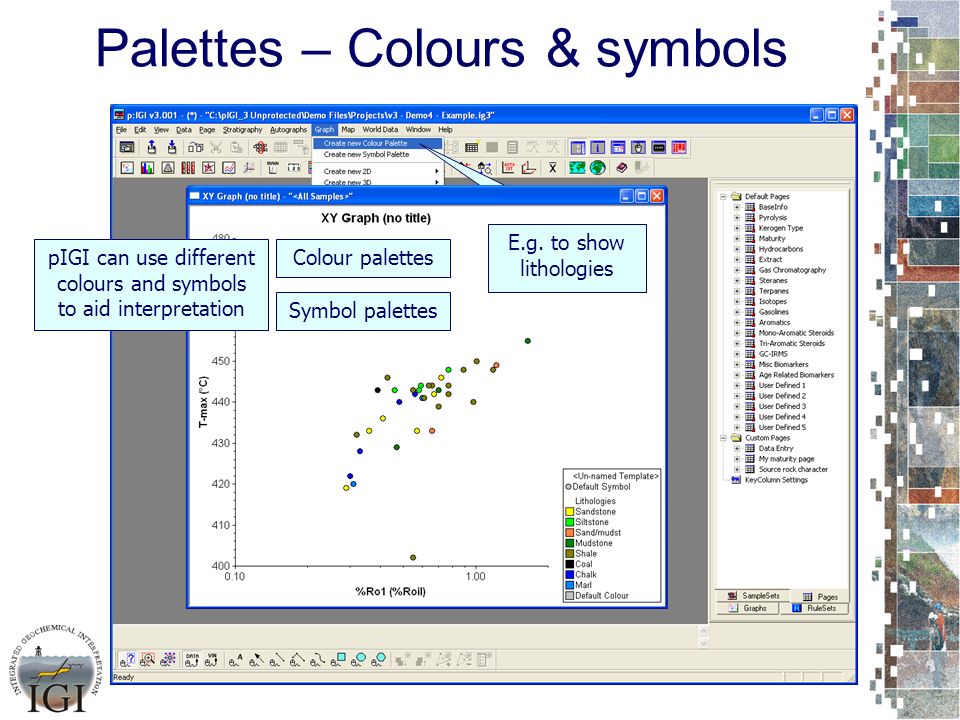Image resolution: width=960 pixels, height=720 pixels.
Task: Expand the Pyrolysis page node
Action: [x=737, y=217]
